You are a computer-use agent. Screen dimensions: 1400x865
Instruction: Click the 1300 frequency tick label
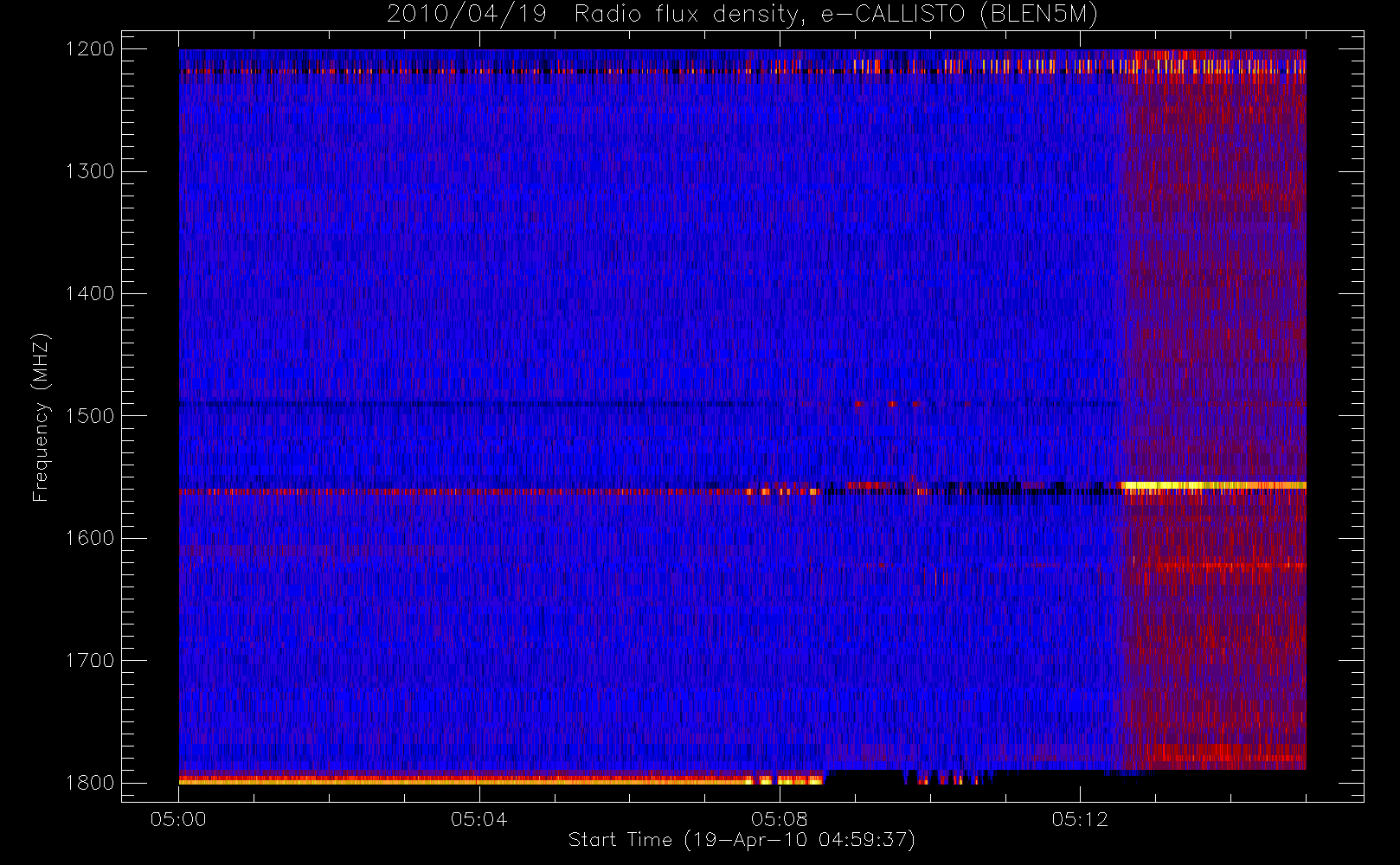coord(90,171)
